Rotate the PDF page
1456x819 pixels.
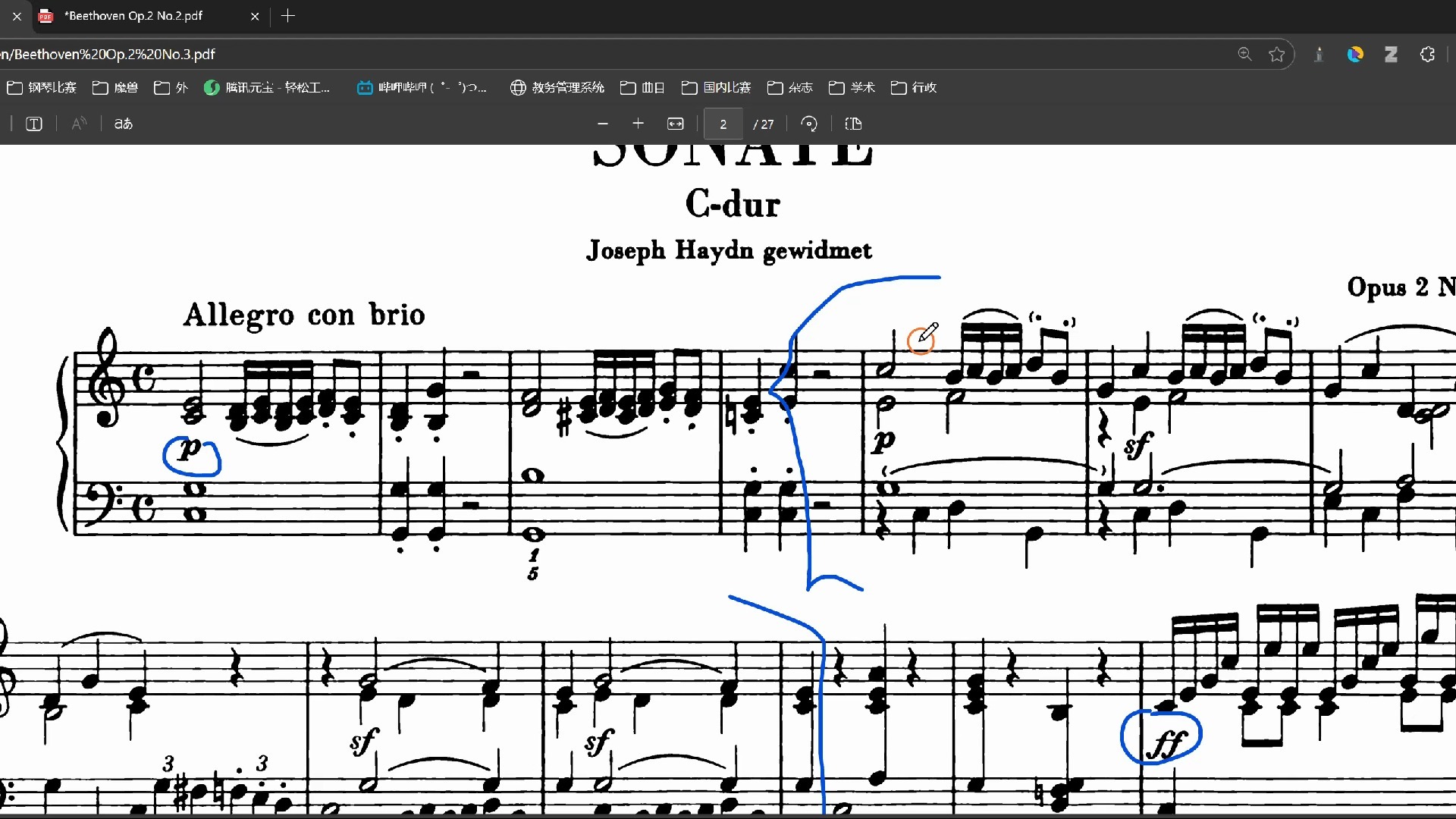[809, 124]
